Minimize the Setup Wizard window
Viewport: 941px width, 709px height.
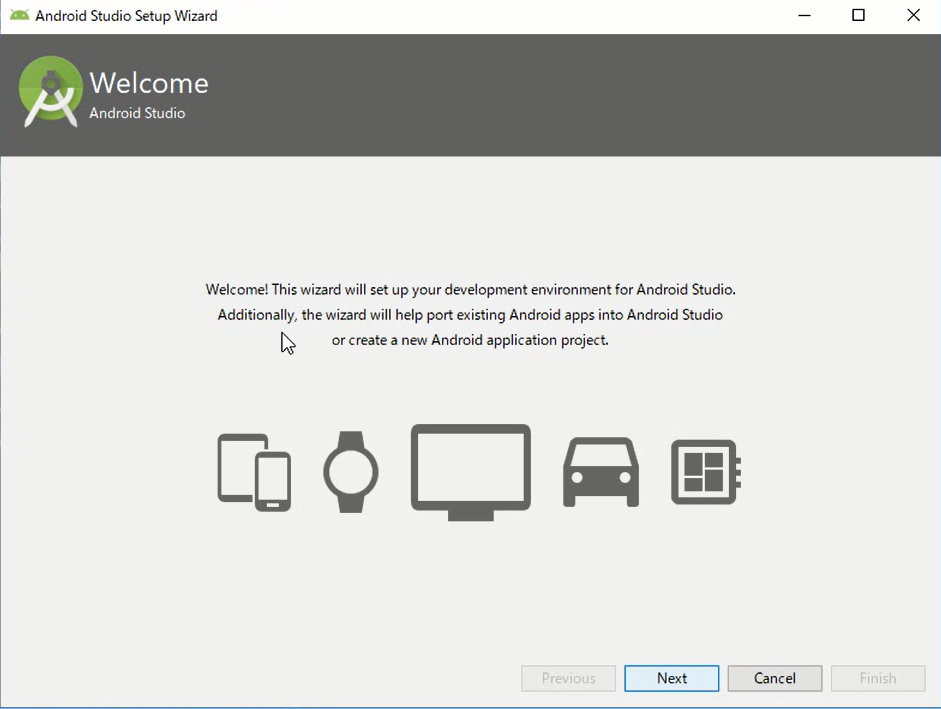pos(803,16)
